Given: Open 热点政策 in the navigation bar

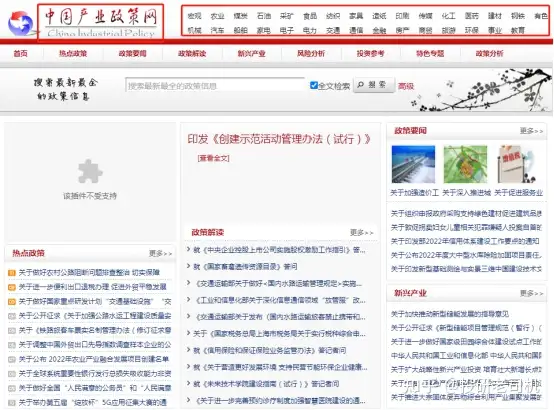Looking at the screenshot, I should tap(73, 53).
